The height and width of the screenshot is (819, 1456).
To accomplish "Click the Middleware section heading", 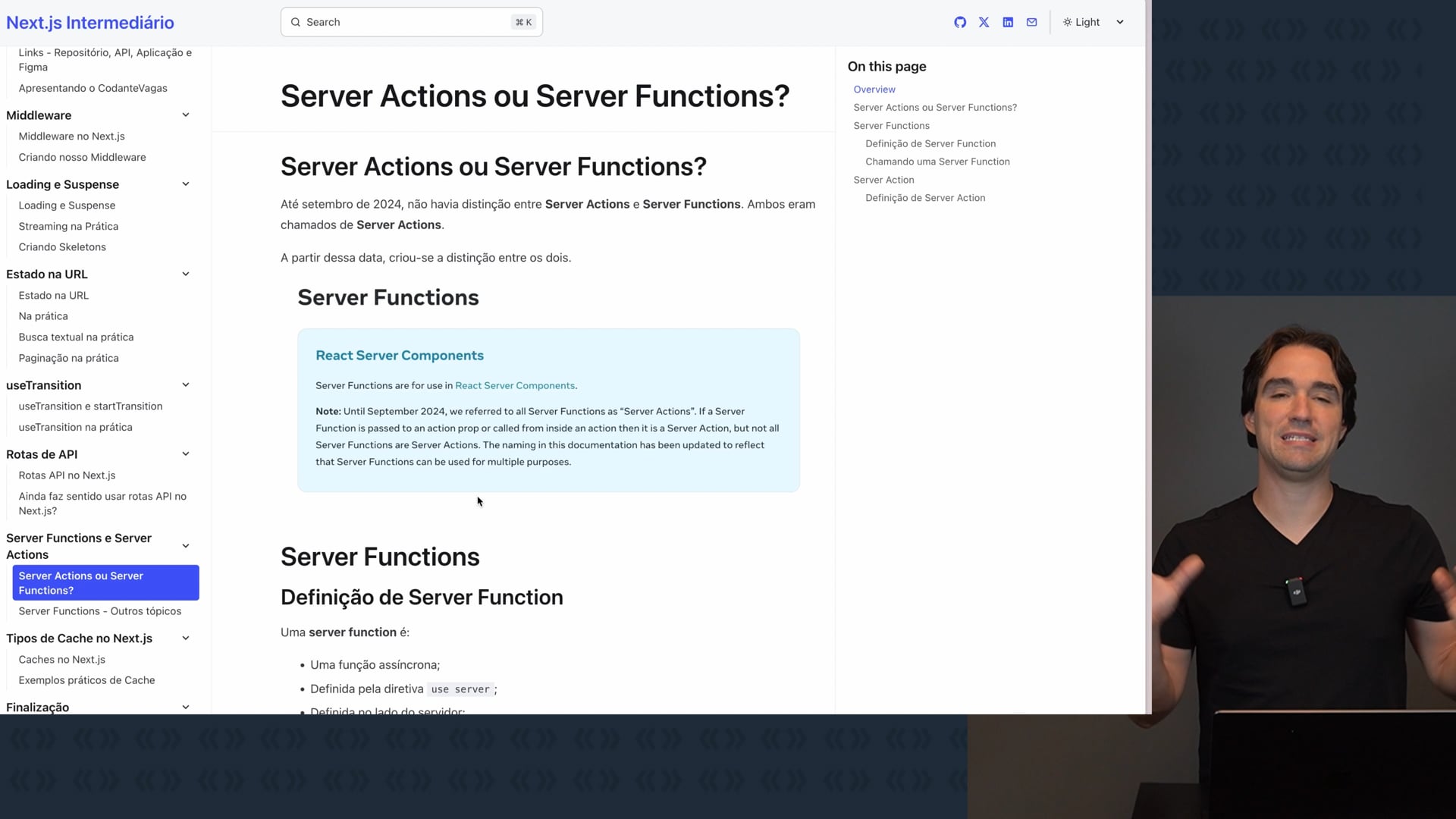I will coord(39,115).
